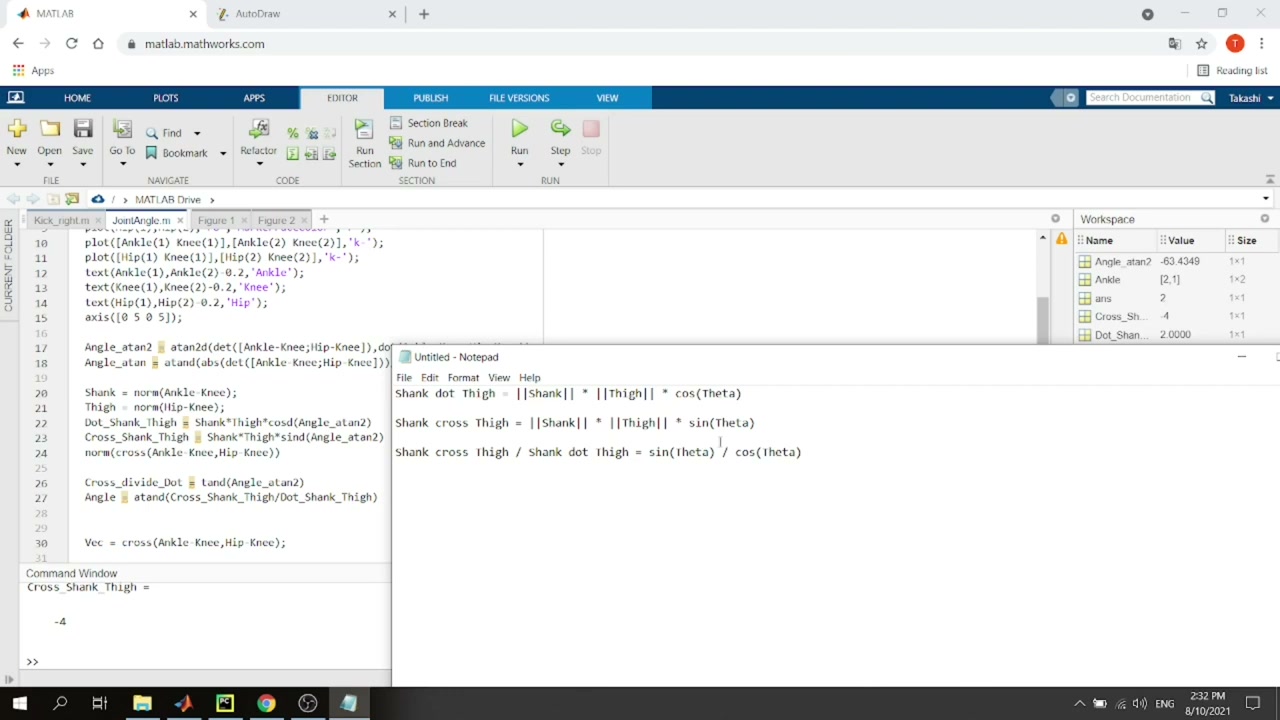Open the Refactor tool
This screenshot has height=720, width=1280.
tap(258, 130)
